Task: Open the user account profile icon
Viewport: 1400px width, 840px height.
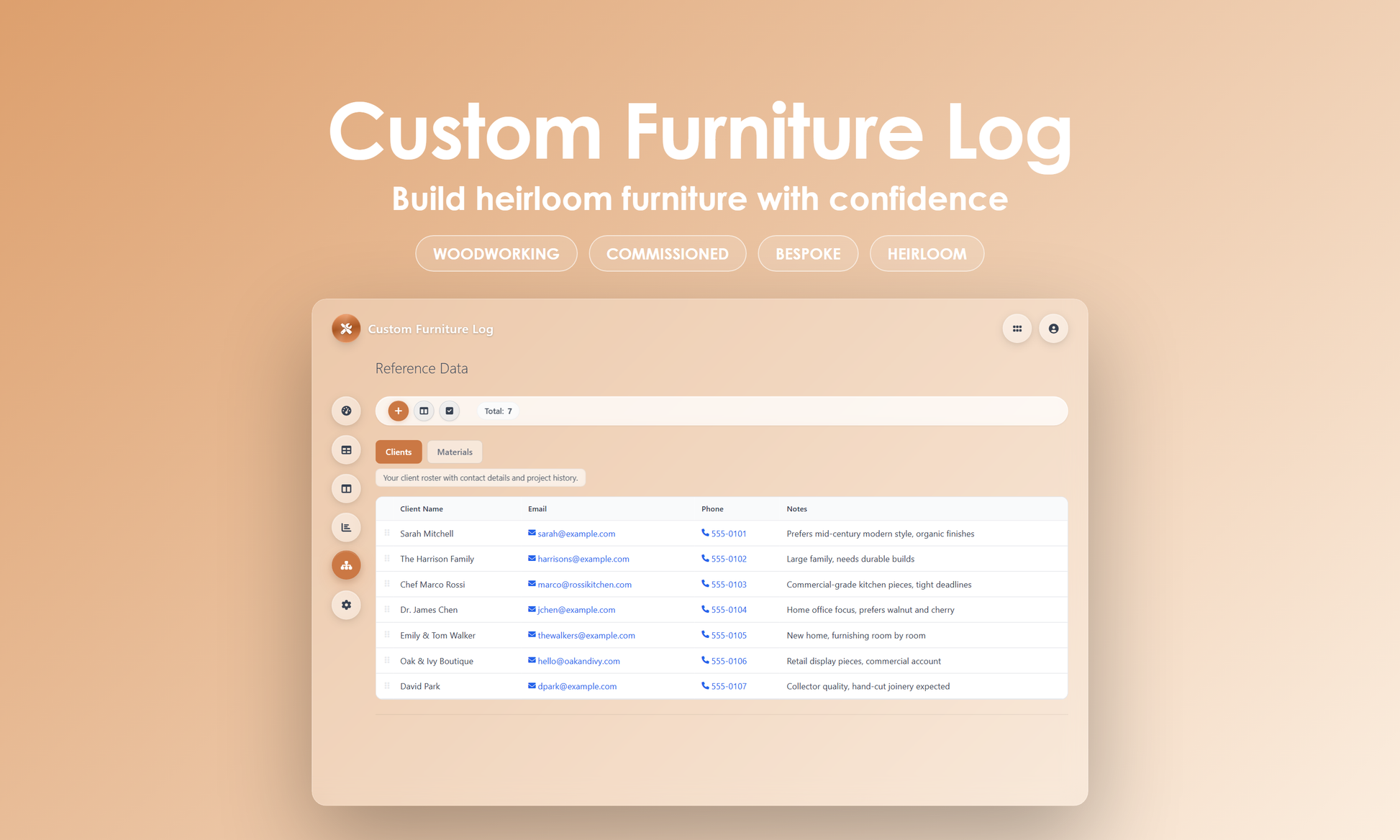Action: point(1053,329)
